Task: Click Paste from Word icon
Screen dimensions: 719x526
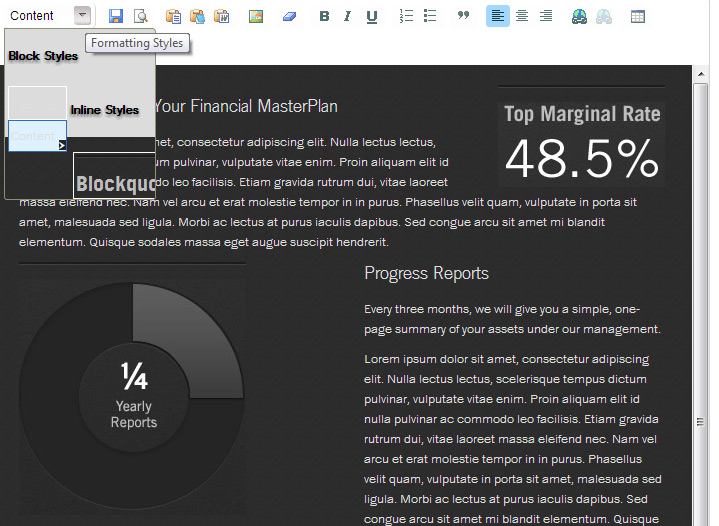Action: point(222,16)
